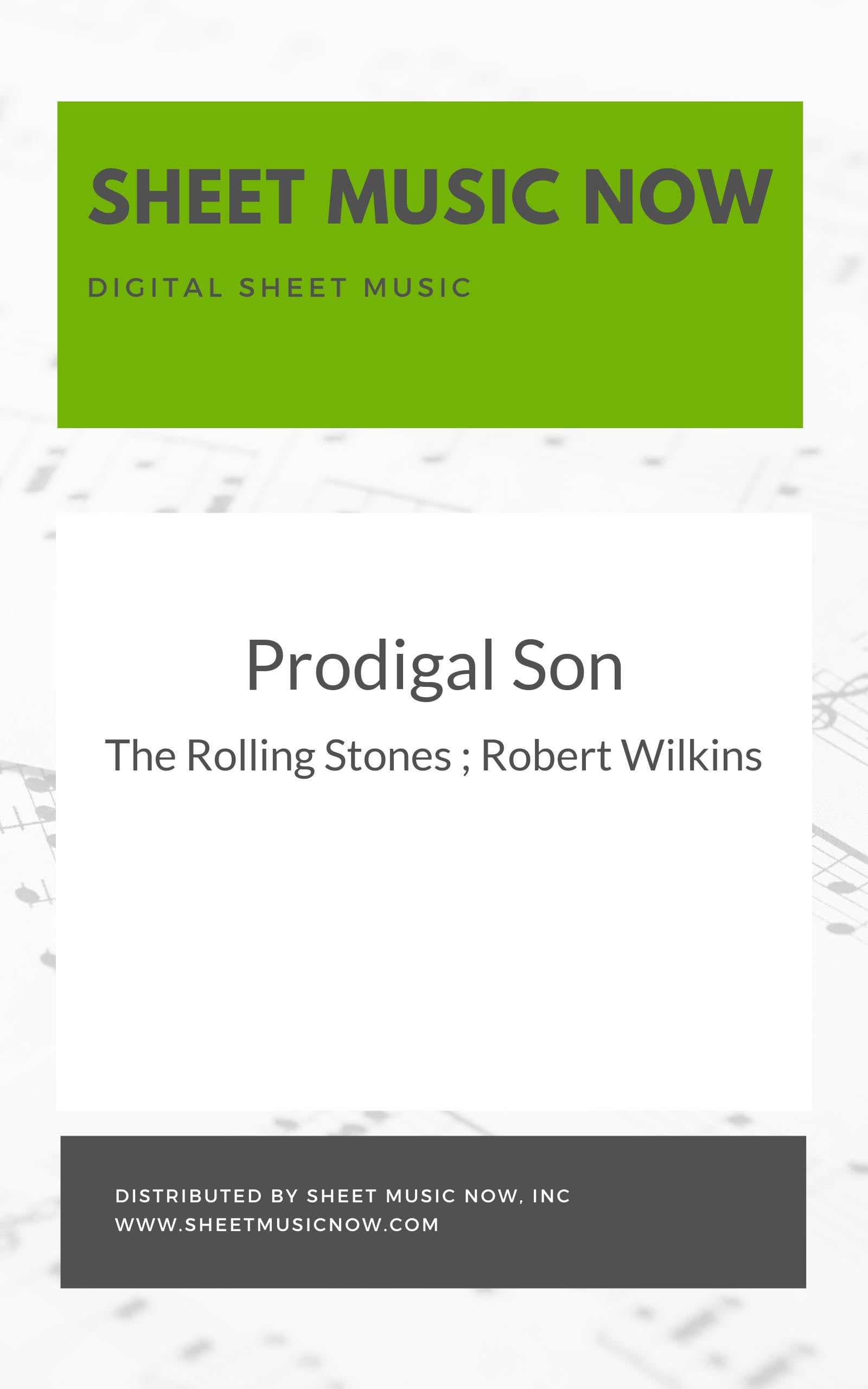Click MUSIC in the large green banner heading
Image resolution: width=868 pixels, height=1389 pixels.
click(443, 197)
